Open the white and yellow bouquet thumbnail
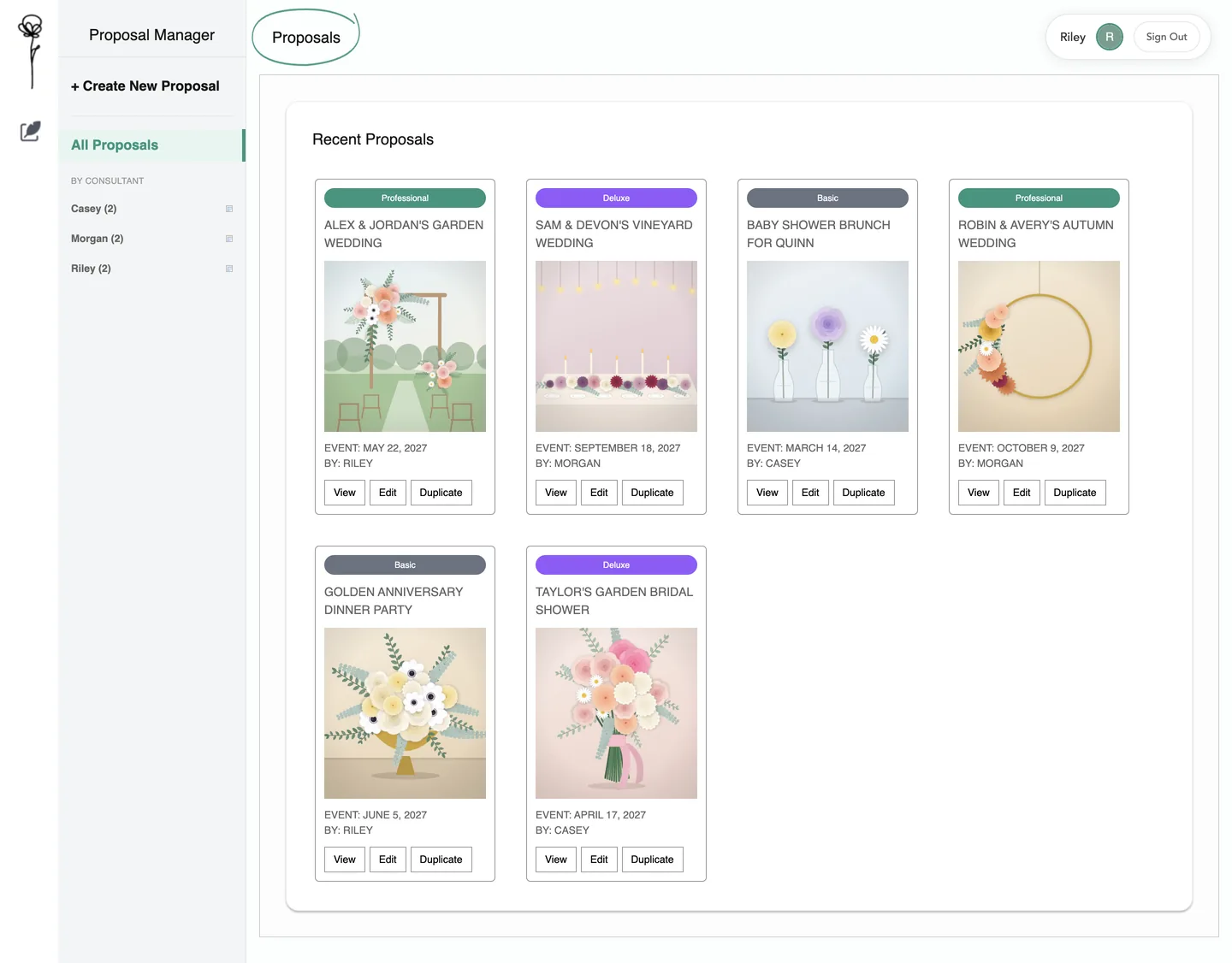The height and width of the screenshot is (963, 1232). [405, 713]
